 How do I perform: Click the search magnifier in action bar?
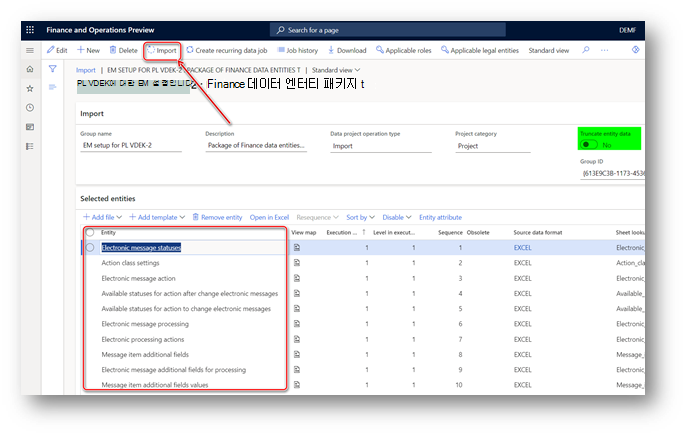(586, 50)
